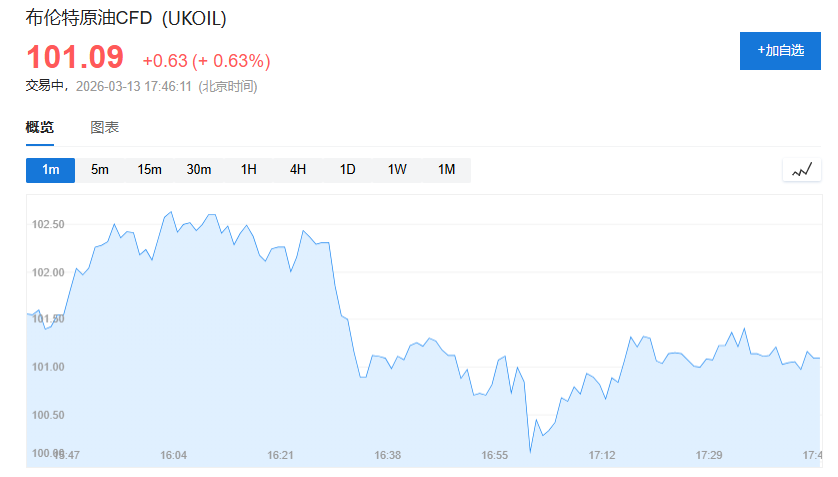
Task: Select the 1W weekly interval
Action: click(397, 170)
